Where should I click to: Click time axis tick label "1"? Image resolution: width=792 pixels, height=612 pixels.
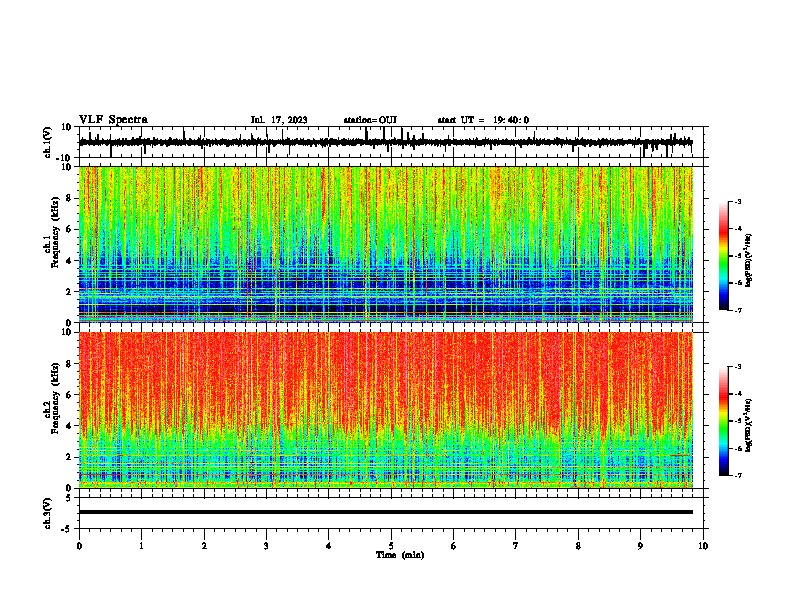coord(141,546)
